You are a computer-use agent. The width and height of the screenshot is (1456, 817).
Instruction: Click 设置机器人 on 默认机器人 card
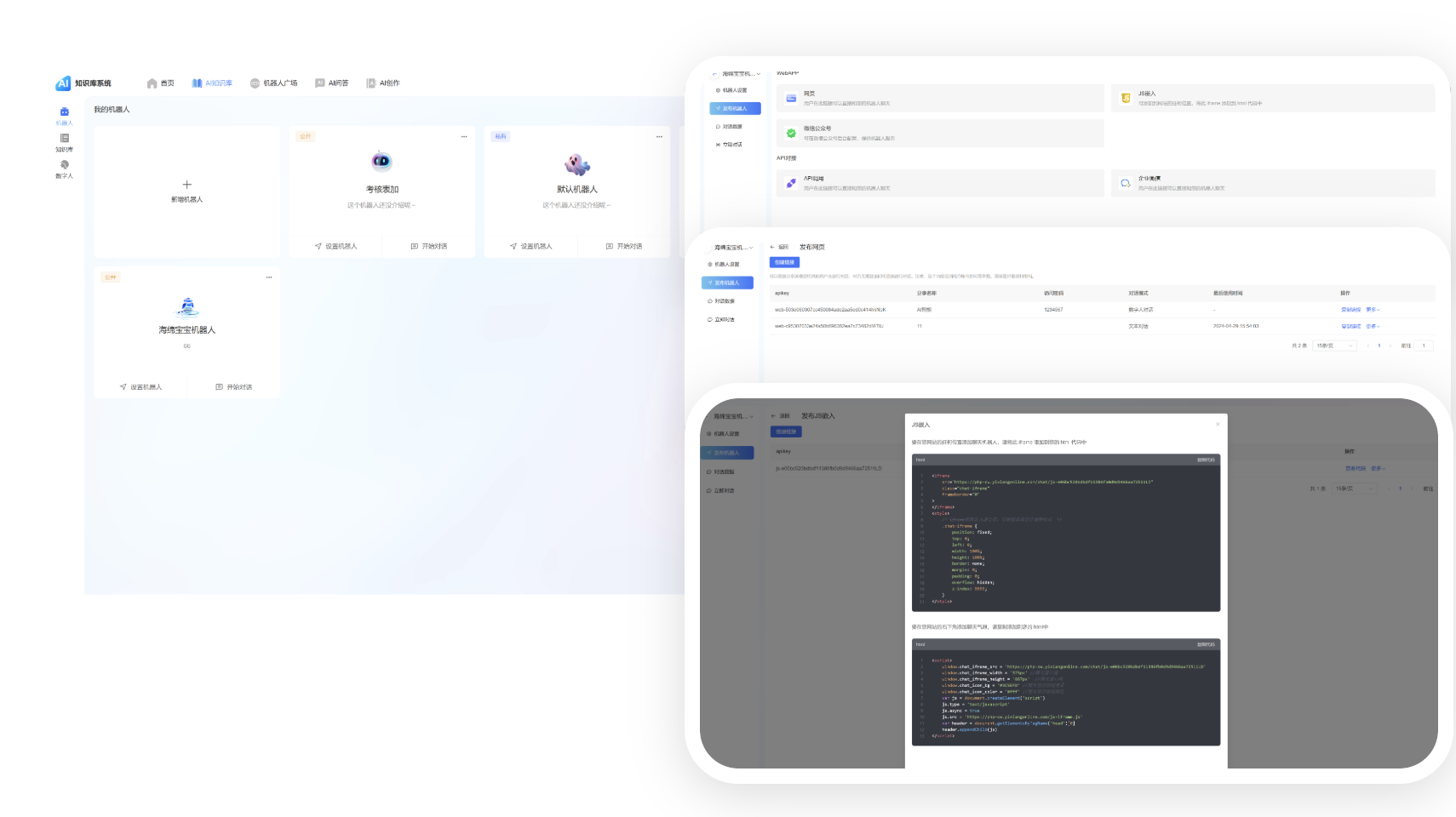pos(531,246)
